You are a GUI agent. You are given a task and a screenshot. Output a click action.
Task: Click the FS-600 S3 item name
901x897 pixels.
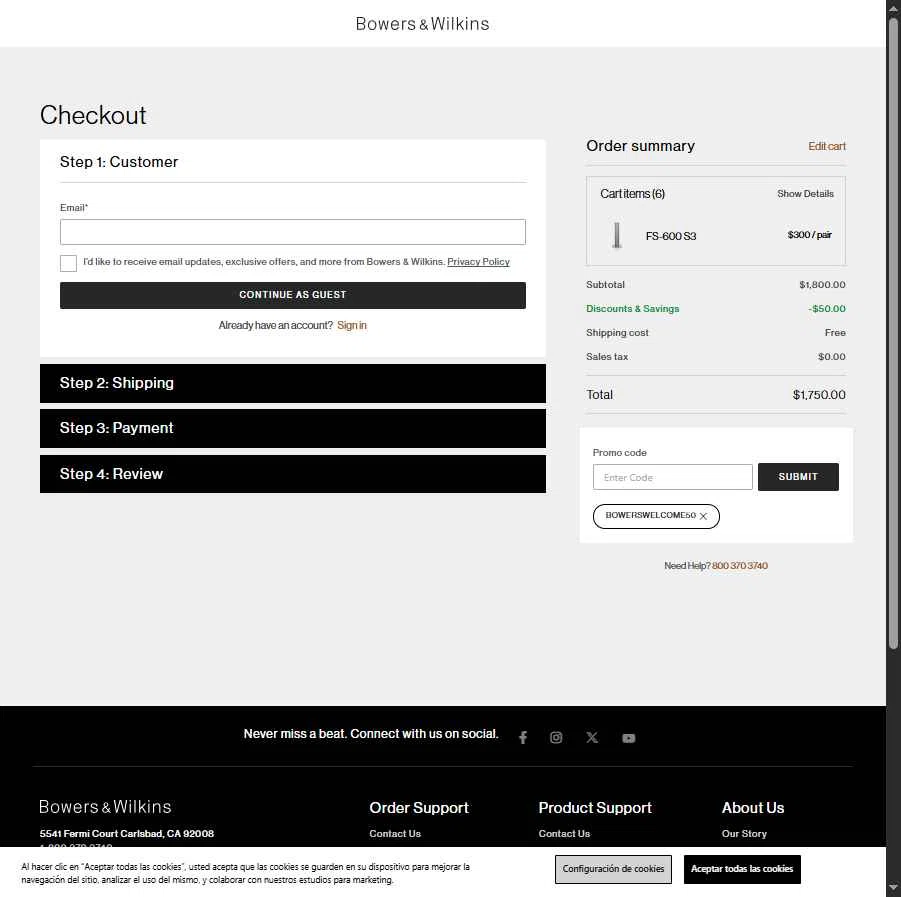pos(671,236)
